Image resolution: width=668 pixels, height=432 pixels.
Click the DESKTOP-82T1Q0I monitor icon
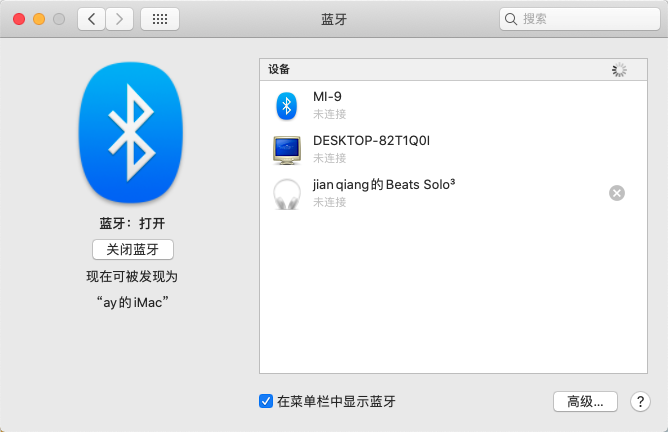point(287,150)
